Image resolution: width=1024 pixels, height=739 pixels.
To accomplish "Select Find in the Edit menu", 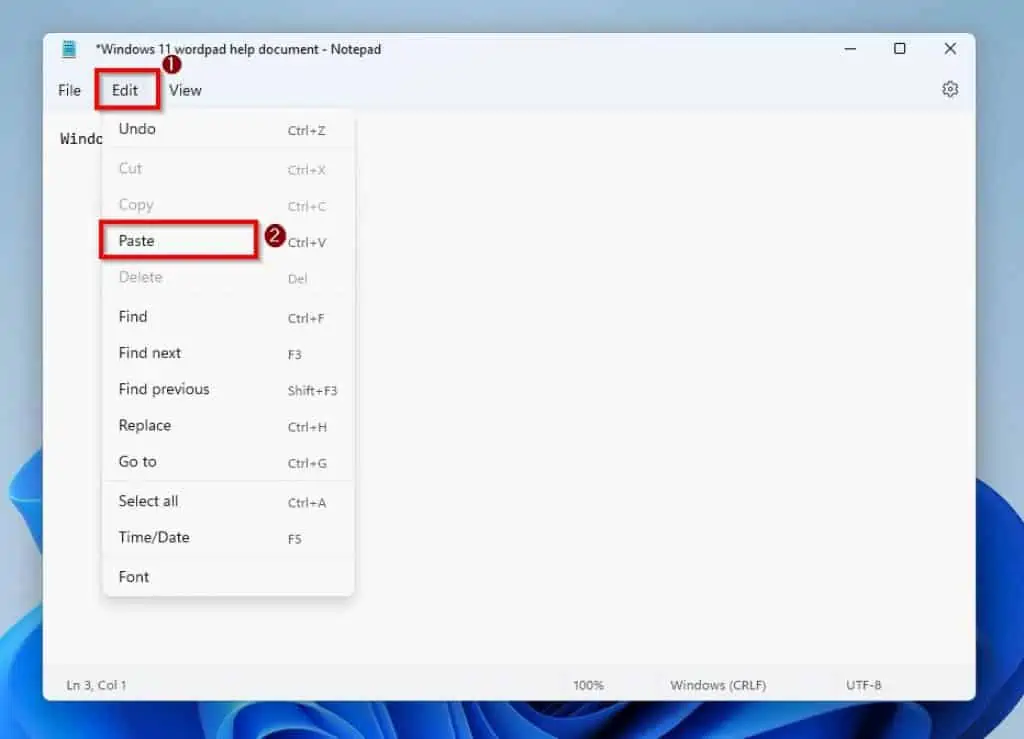I will pyautogui.click(x=229, y=317).
